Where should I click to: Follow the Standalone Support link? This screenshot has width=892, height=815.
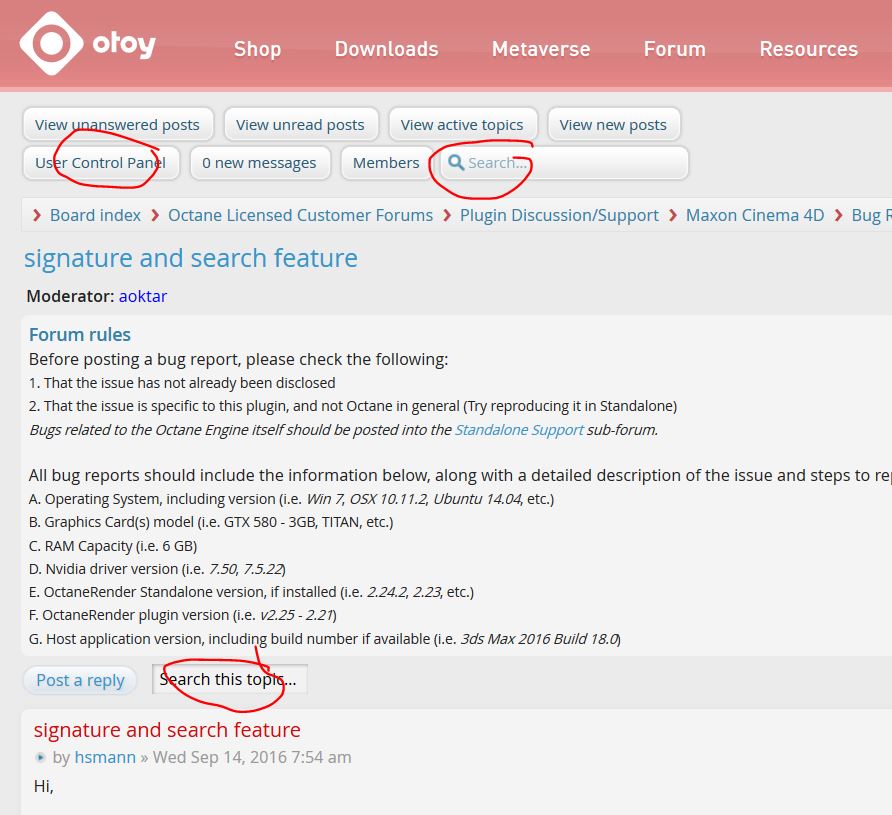click(519, 429)
